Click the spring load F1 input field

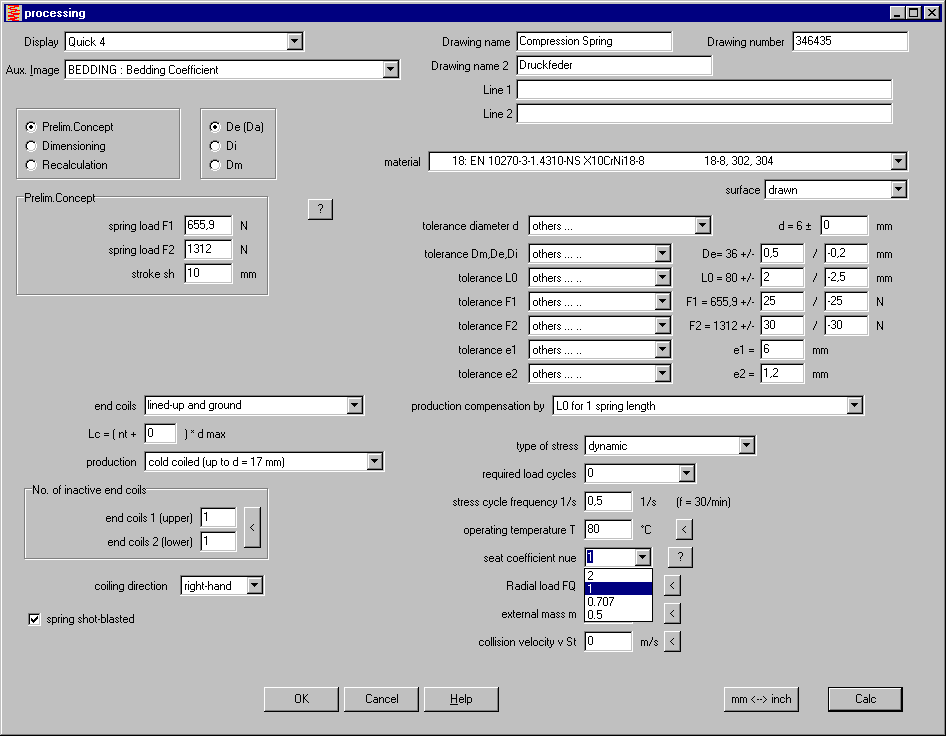click(208, 226)
